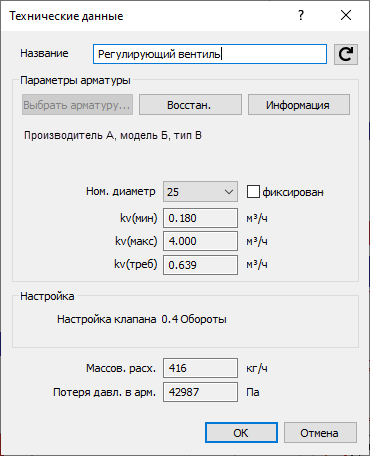This screenshot has height=456, width=370.
Task: Confirm with the OK button
Action: [x=241, y=433]
